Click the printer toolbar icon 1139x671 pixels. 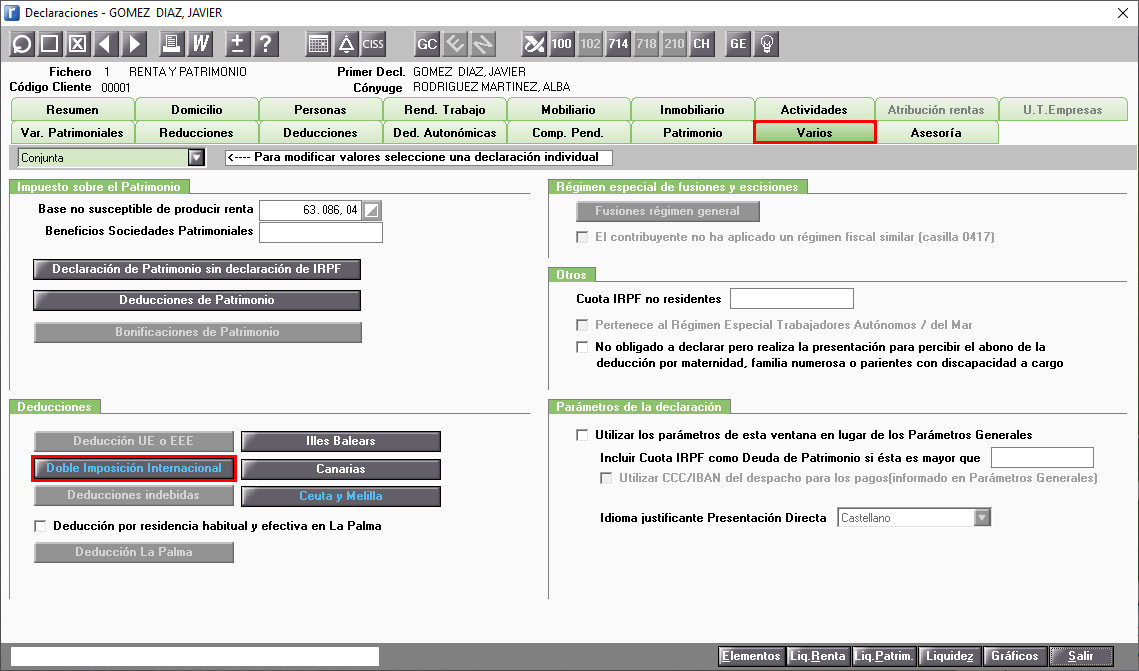click(172, 44)
